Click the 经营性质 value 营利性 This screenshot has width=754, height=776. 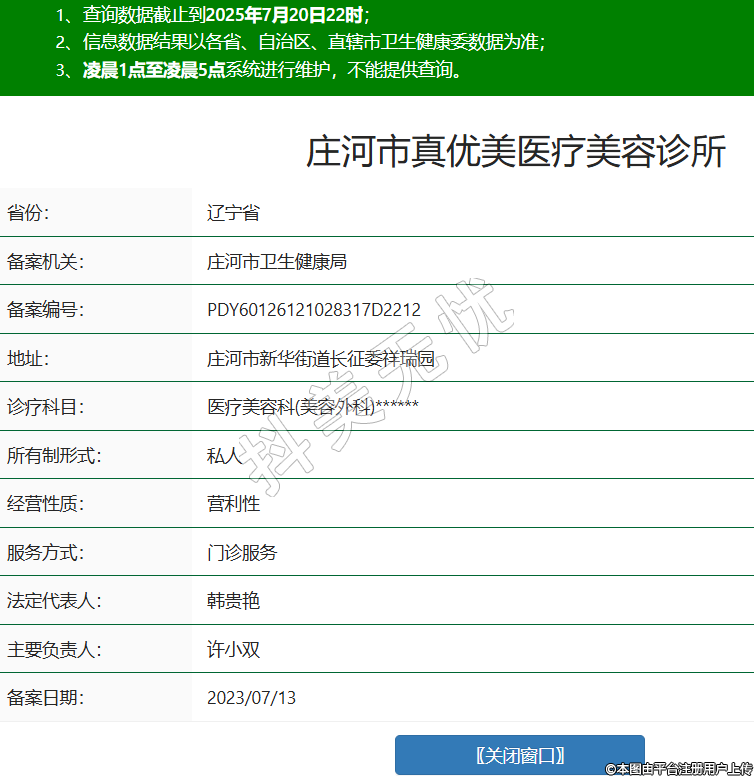tap(233, 504)
